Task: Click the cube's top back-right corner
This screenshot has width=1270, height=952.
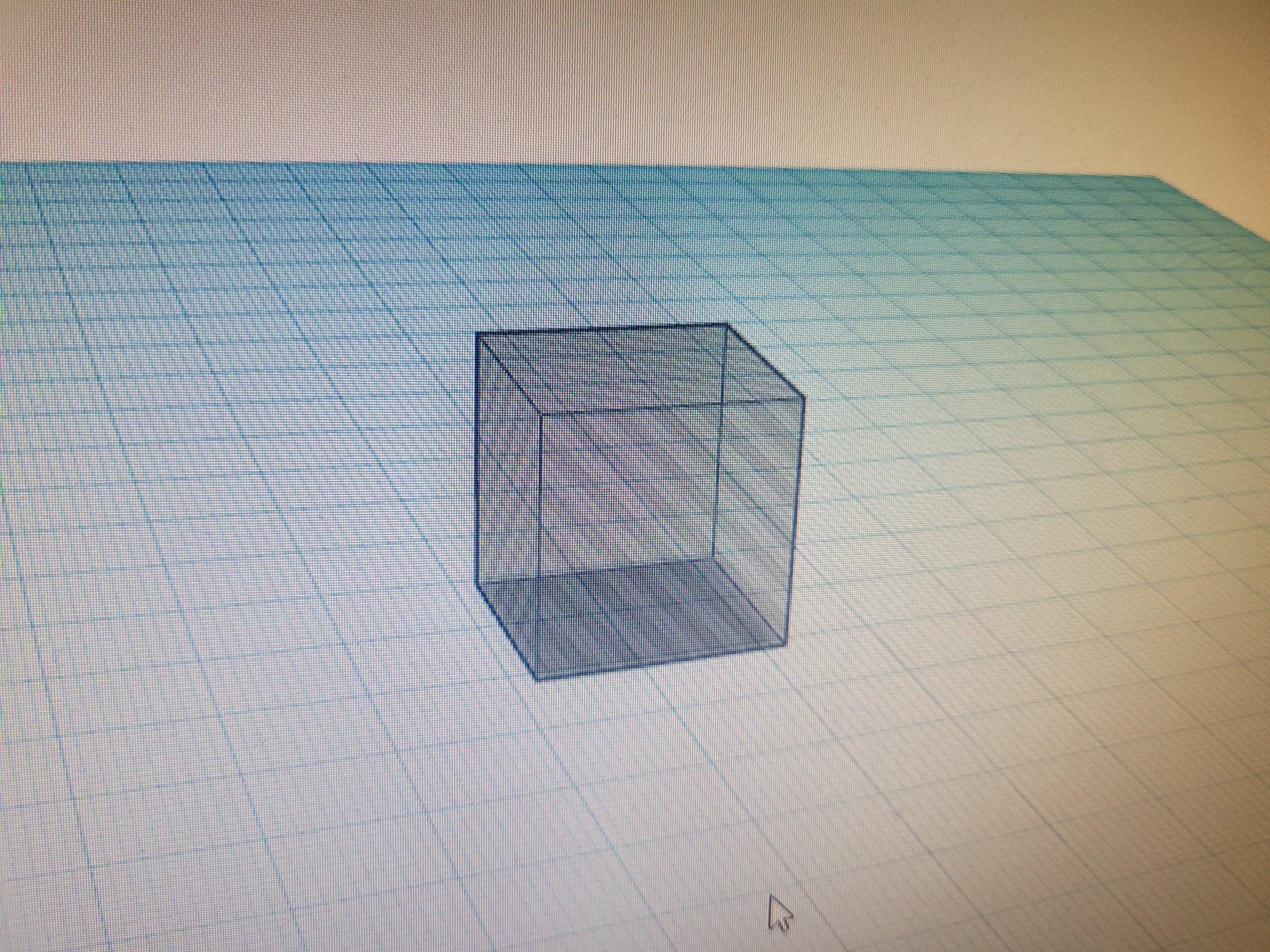Action: [x=726, y=324]
